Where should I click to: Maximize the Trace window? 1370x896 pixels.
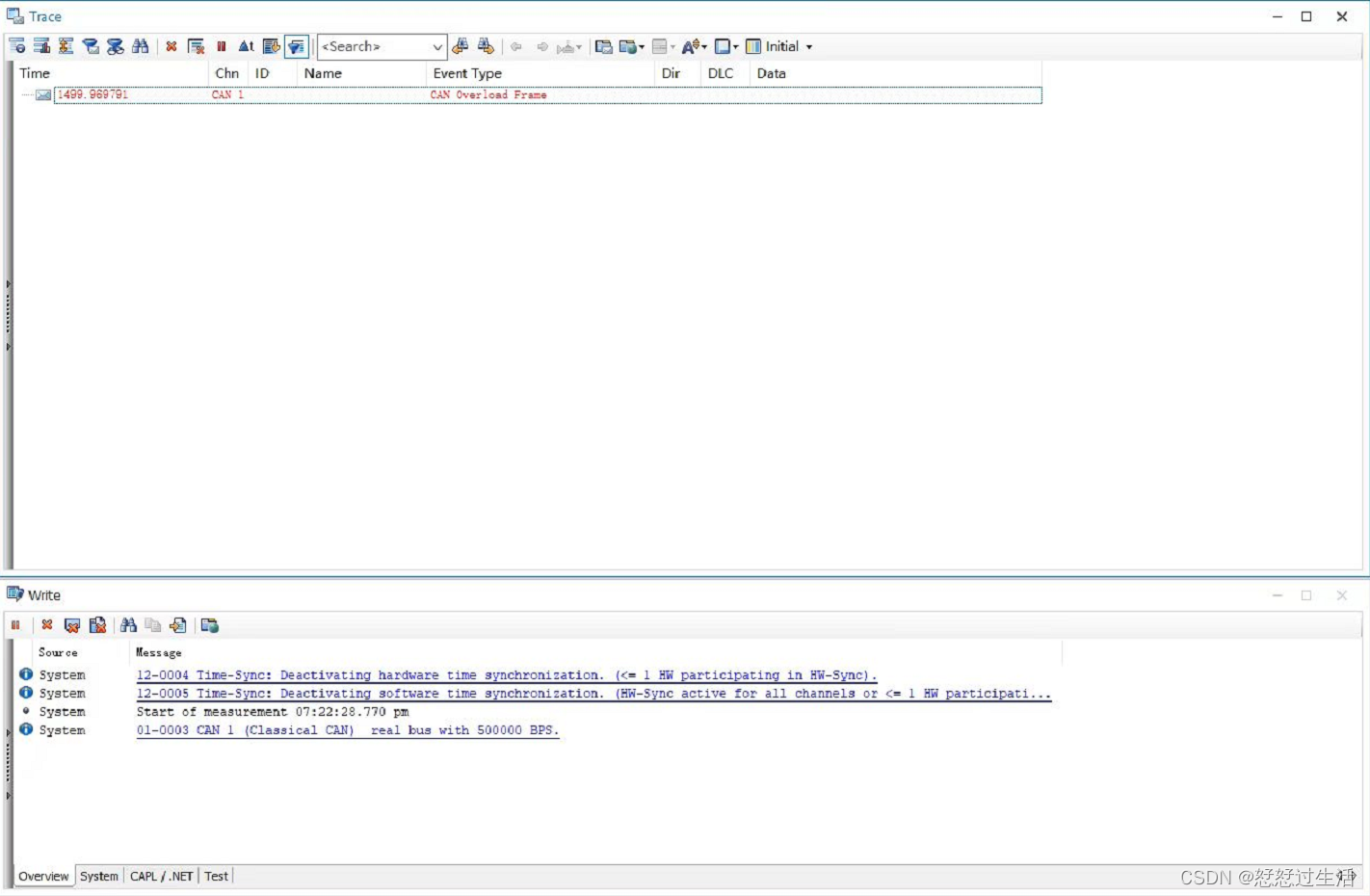(1306, 16)
